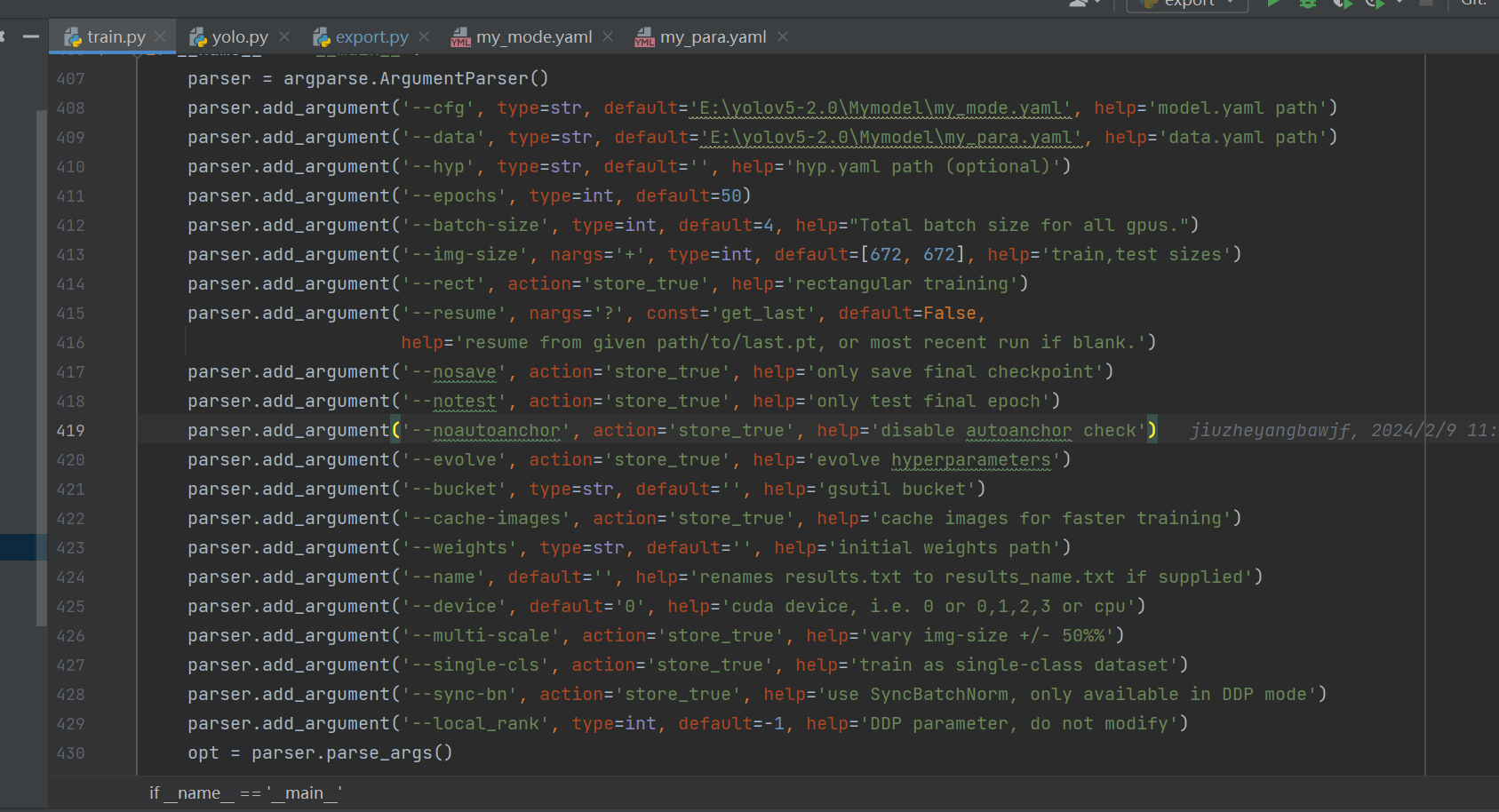
Task: Click the '--nosave' argument string
Action: [x=454, y=371]
